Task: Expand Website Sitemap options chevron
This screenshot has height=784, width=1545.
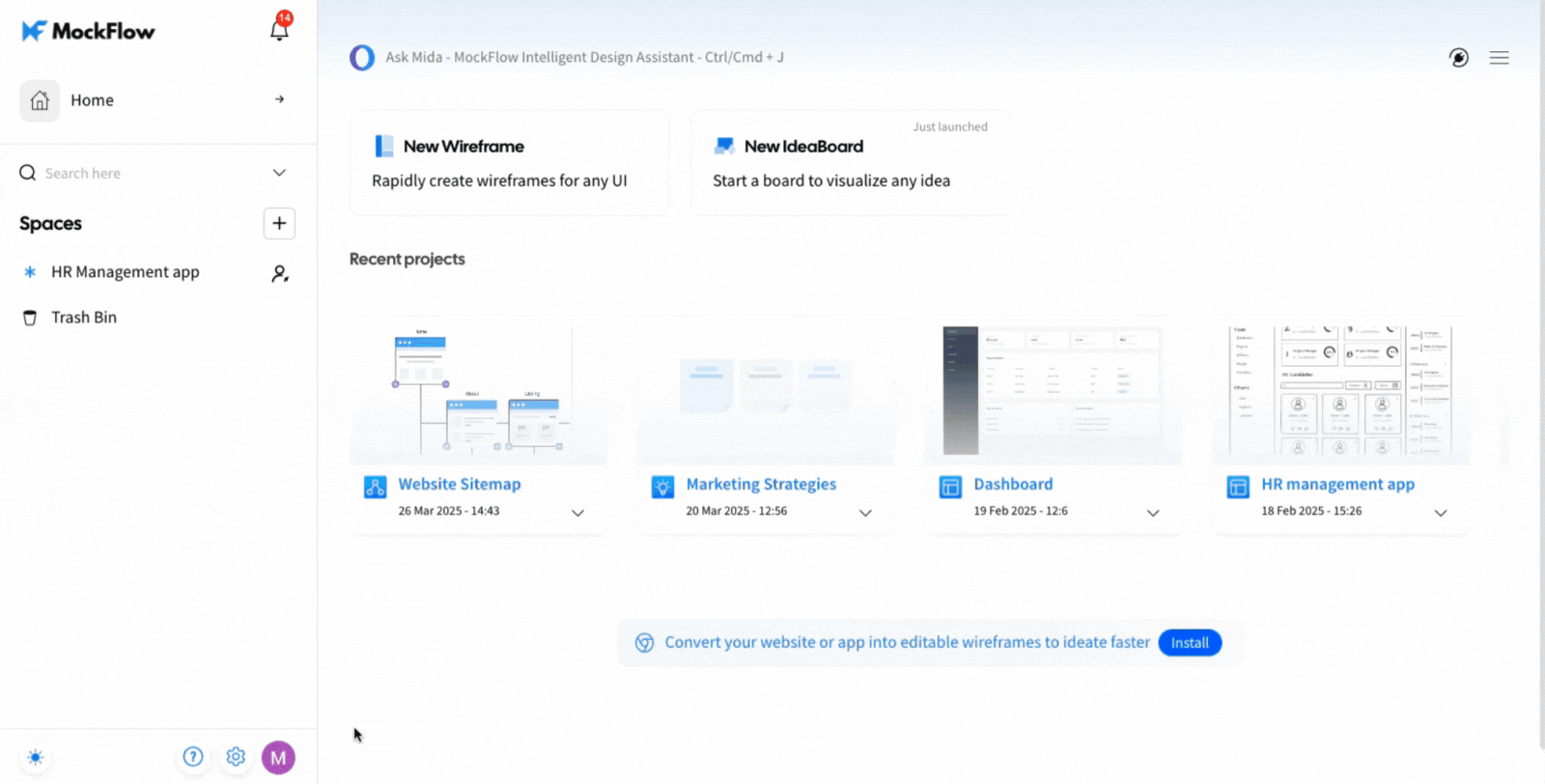Action: pyautogui.click(x=577, y=513)
